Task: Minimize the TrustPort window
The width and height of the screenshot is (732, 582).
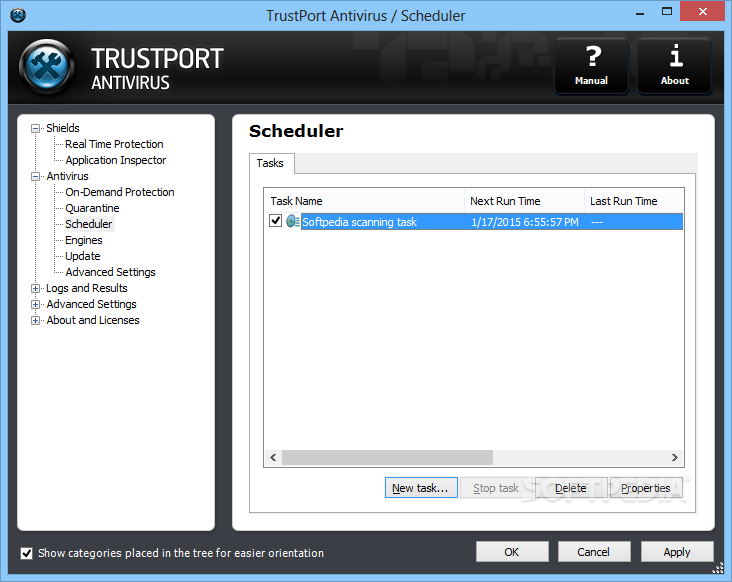Action: point(640,12)
